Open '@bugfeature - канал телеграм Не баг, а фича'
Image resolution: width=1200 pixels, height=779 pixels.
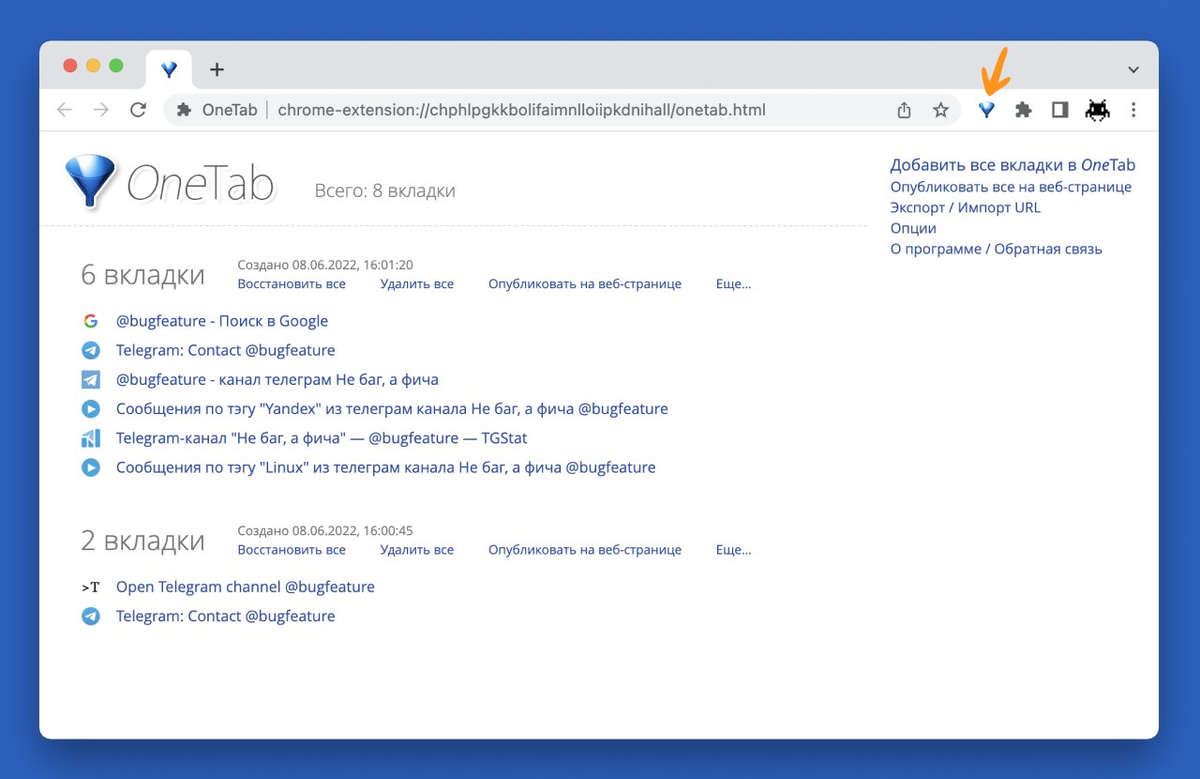click(x=277, y=380)
